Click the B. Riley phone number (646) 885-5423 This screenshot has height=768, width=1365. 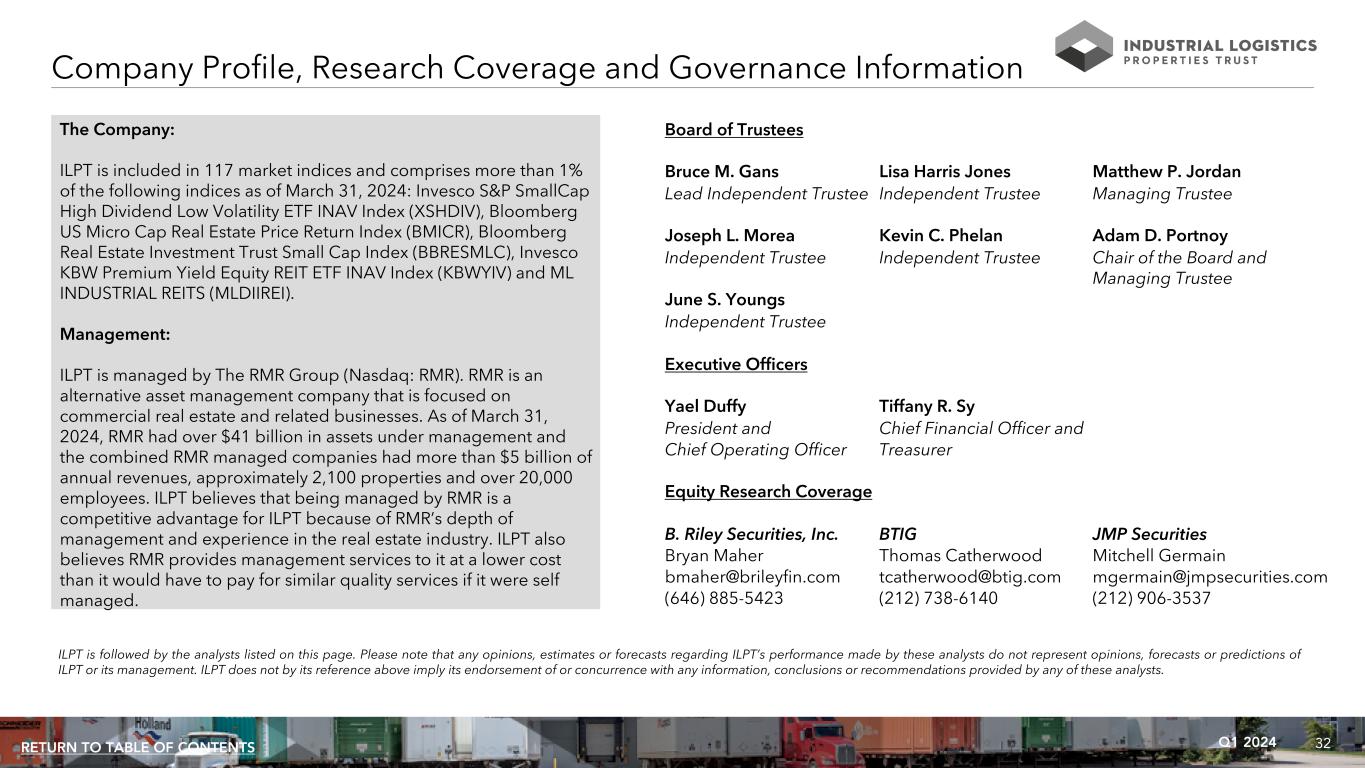point(723,599)
